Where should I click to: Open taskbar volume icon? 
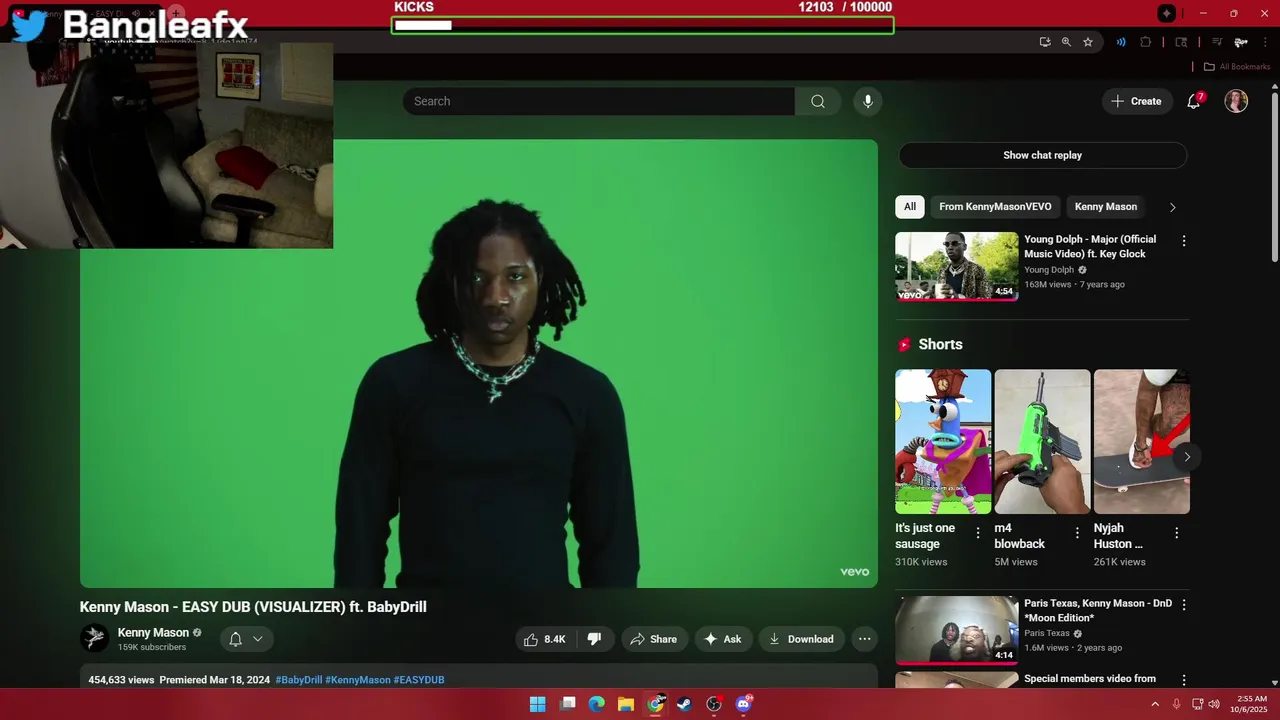tap(1214, 704)
